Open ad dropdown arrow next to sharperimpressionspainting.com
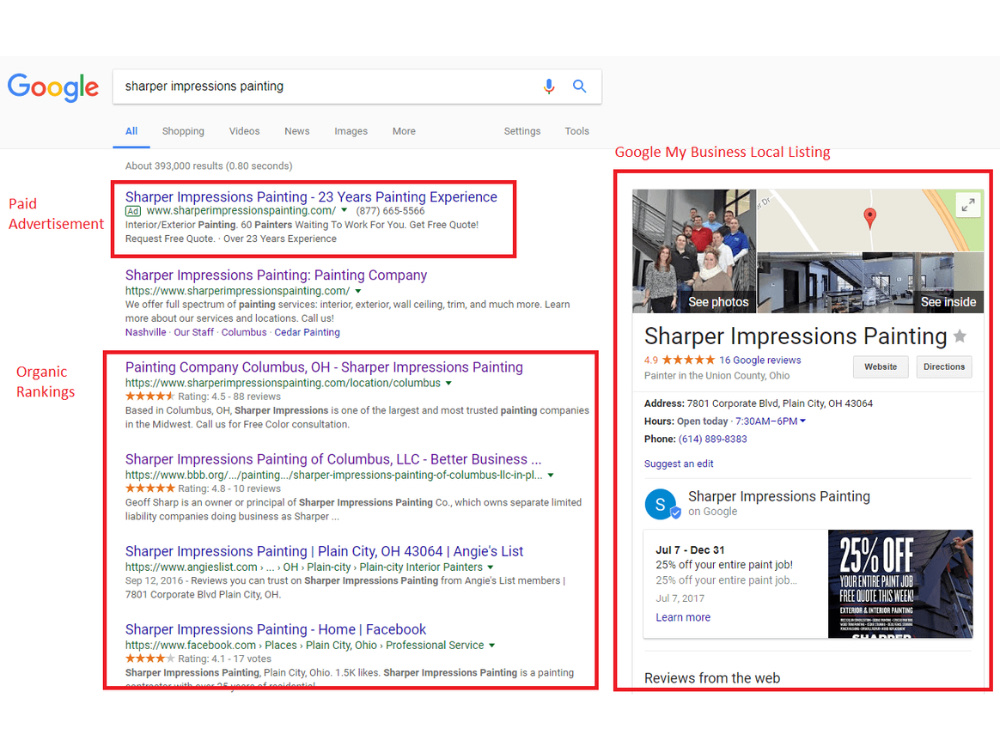The height and width of the screenshot is (750, 1000). [344, 210]
